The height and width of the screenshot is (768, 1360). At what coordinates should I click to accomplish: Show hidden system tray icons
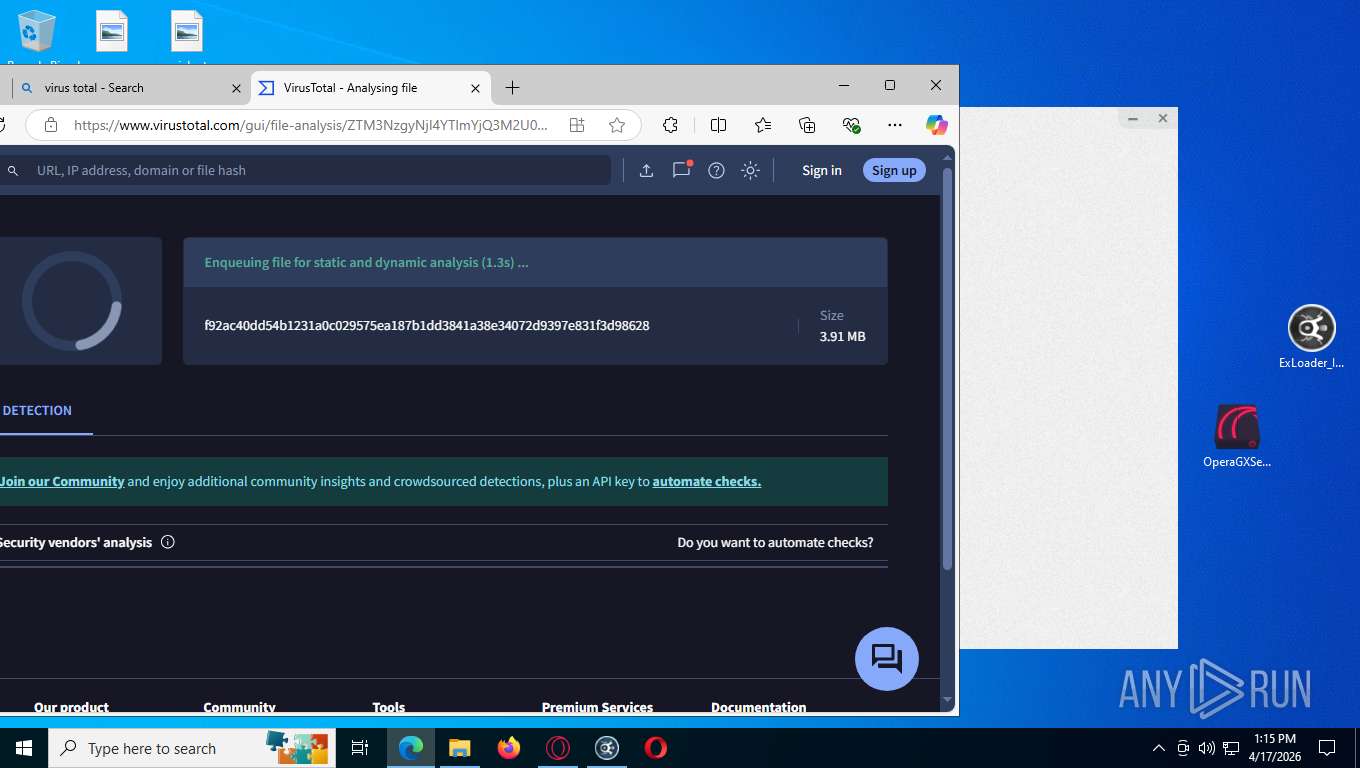coord(1159,748)
